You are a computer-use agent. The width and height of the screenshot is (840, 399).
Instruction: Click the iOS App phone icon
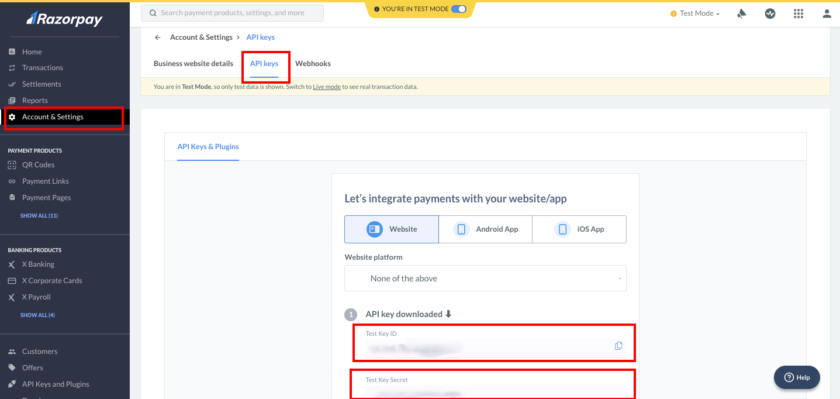(x=562, y=229)
